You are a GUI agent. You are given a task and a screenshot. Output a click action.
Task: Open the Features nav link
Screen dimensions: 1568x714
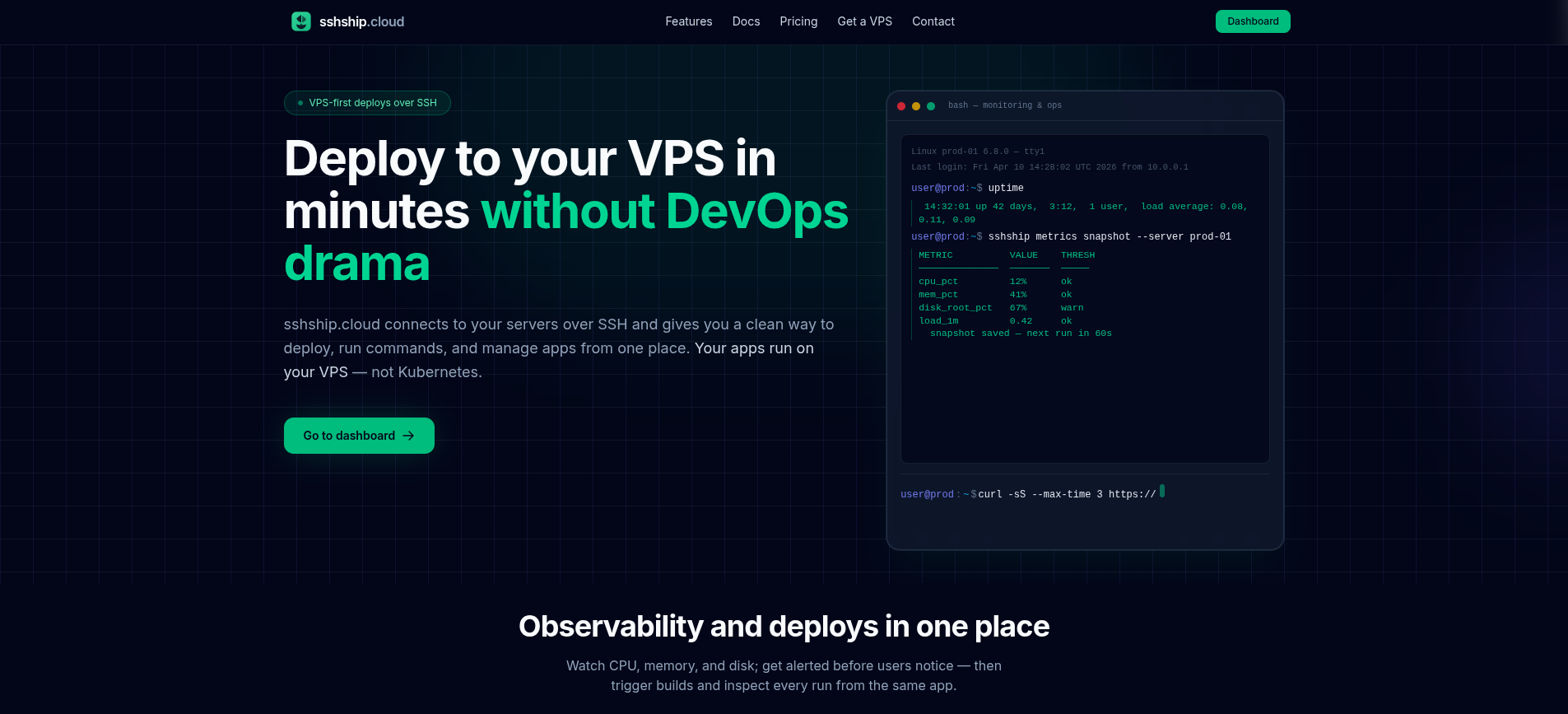pos(689,21)
